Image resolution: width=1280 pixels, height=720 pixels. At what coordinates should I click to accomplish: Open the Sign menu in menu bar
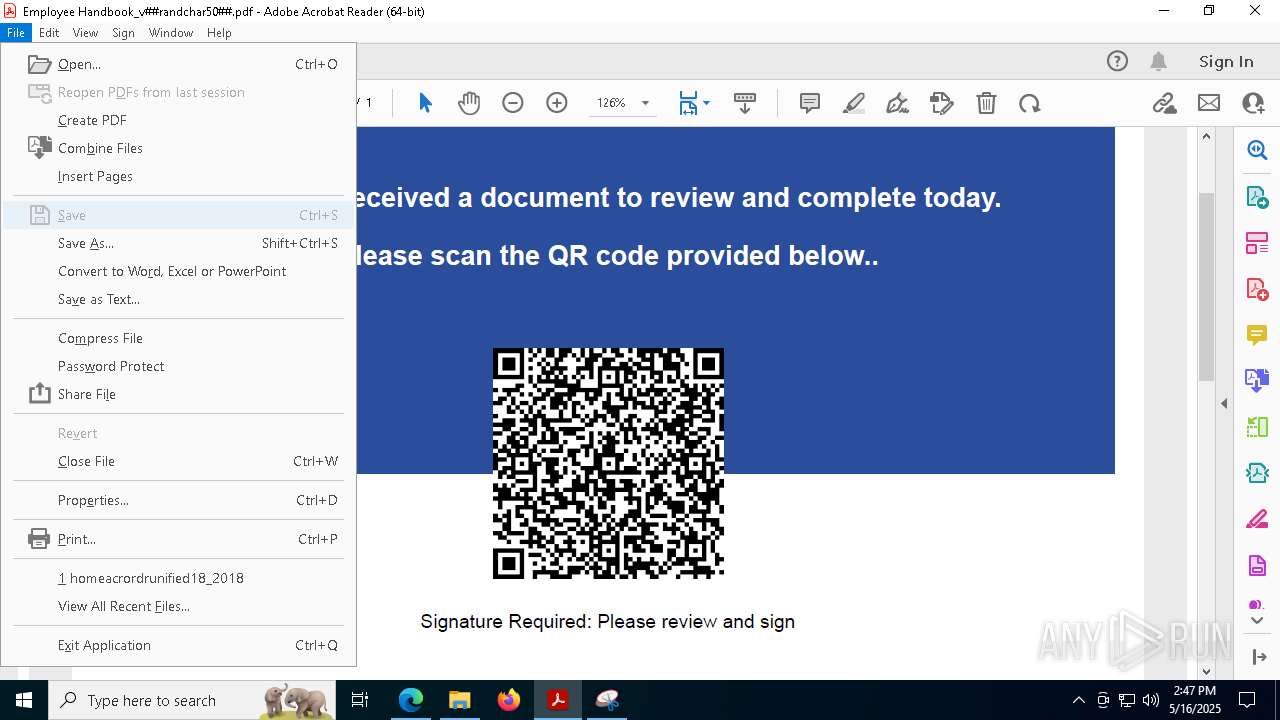pyautogui.click(x=123, y=32)
